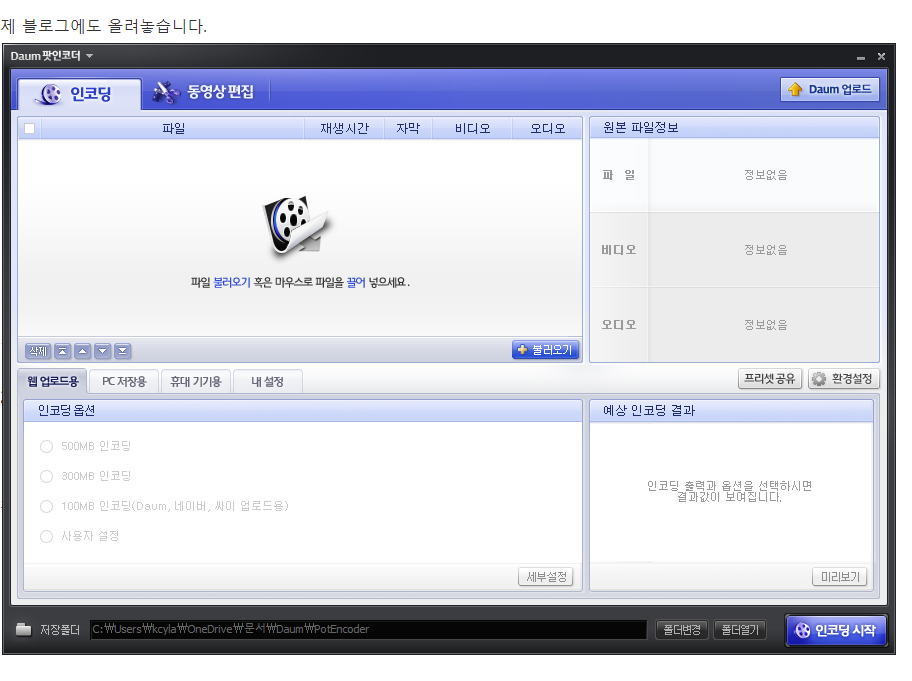912x681 pixels.
Task: Select the PC 저장용 tab
Action: point(124,382)
